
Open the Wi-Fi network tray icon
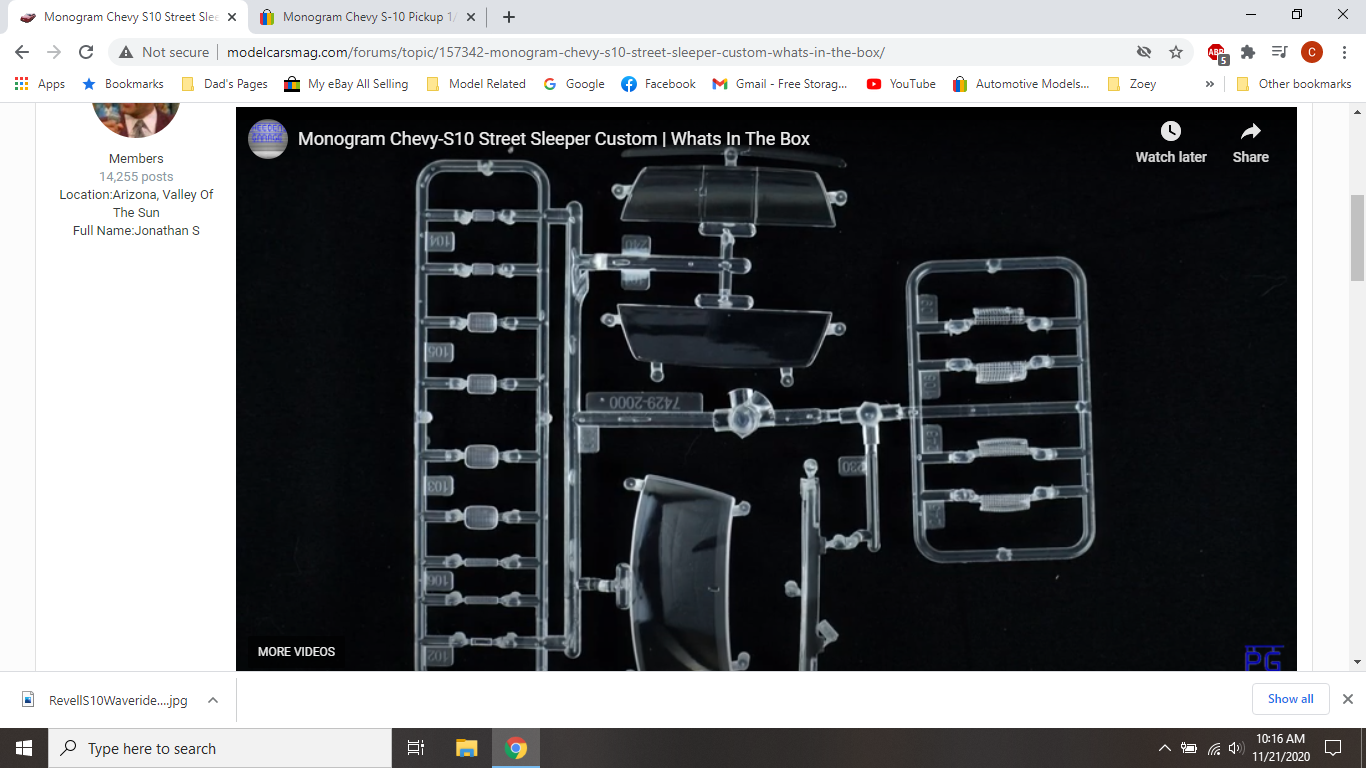(x=1214, y=748)
